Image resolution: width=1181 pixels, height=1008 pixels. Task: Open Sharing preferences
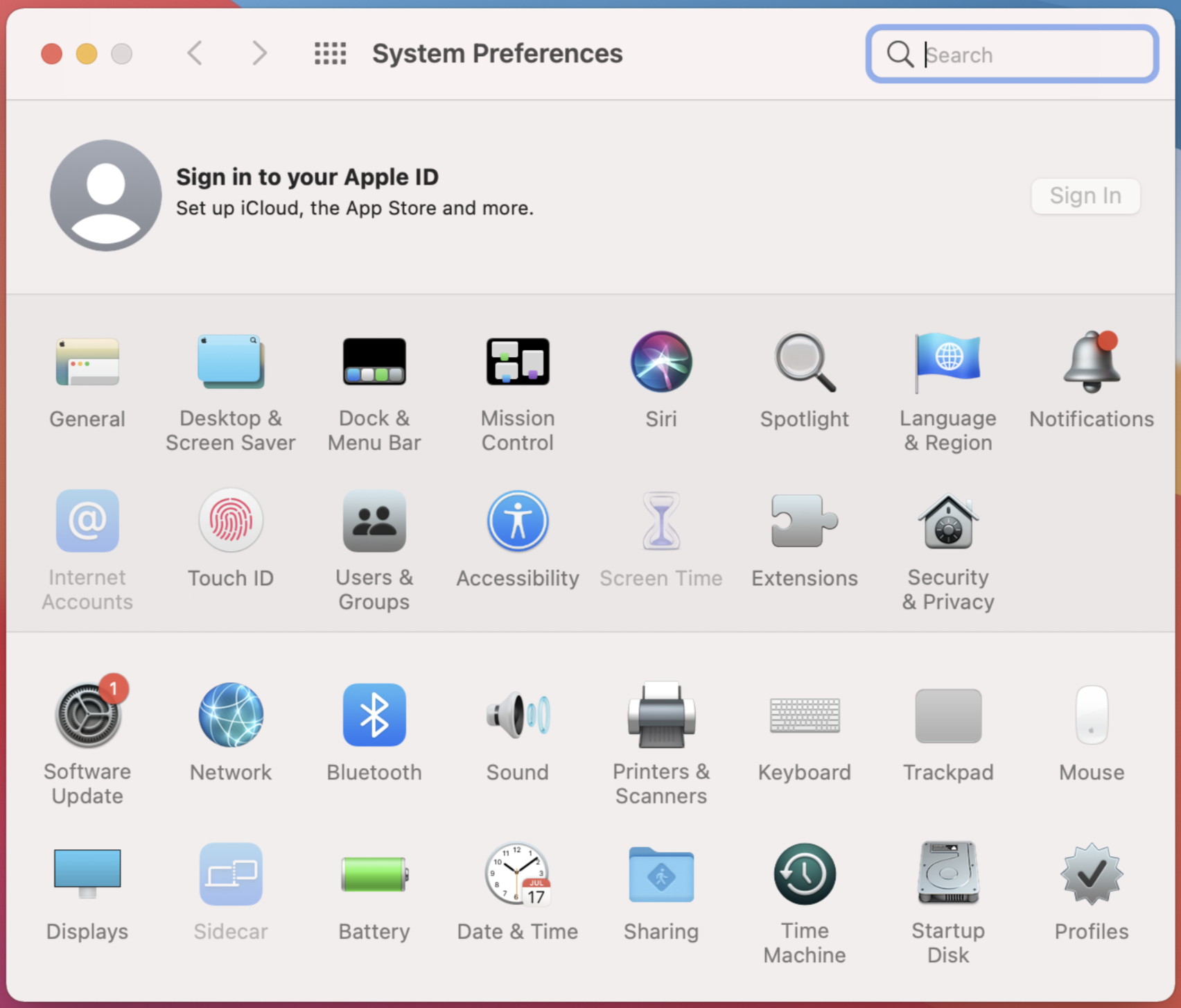(661, 874)
